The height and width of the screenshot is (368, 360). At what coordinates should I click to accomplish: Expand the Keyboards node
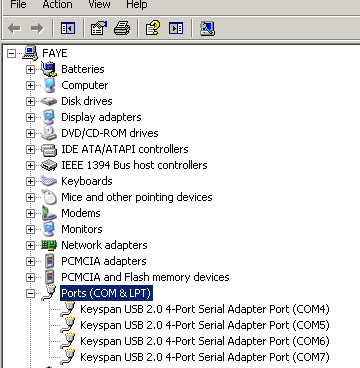pyautogui.click(x=30, y=181)
